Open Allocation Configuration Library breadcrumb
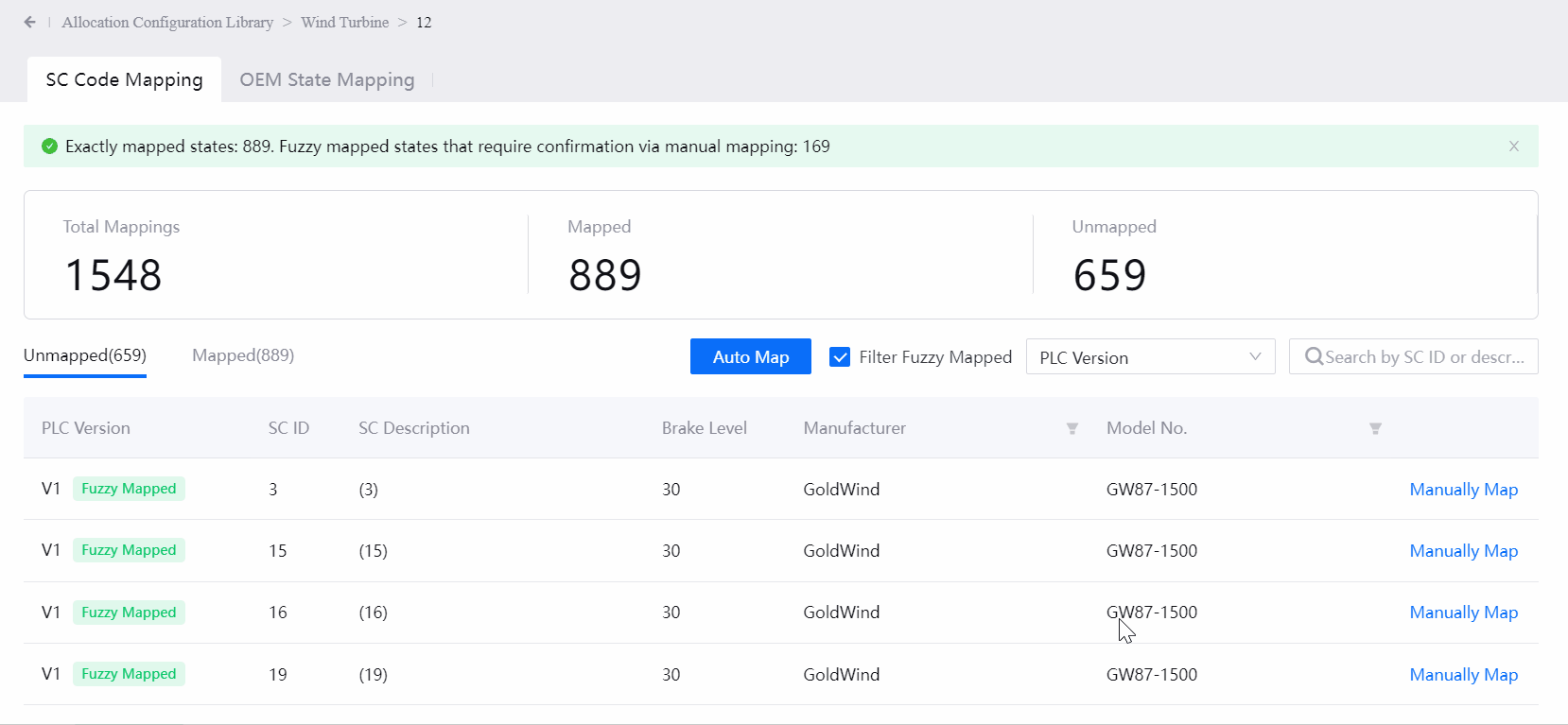 (x=167, y=22)
